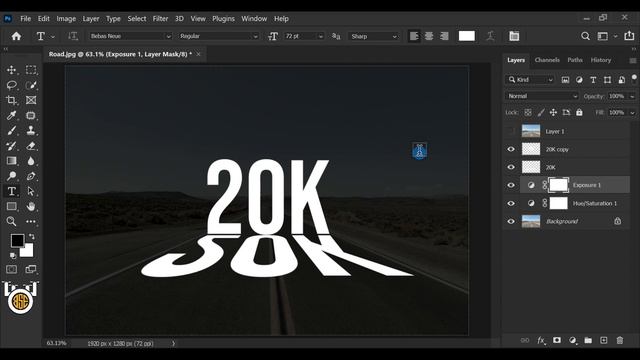Show Layer 1 visibility
640x360 pixels.
[x=511, y=131]
